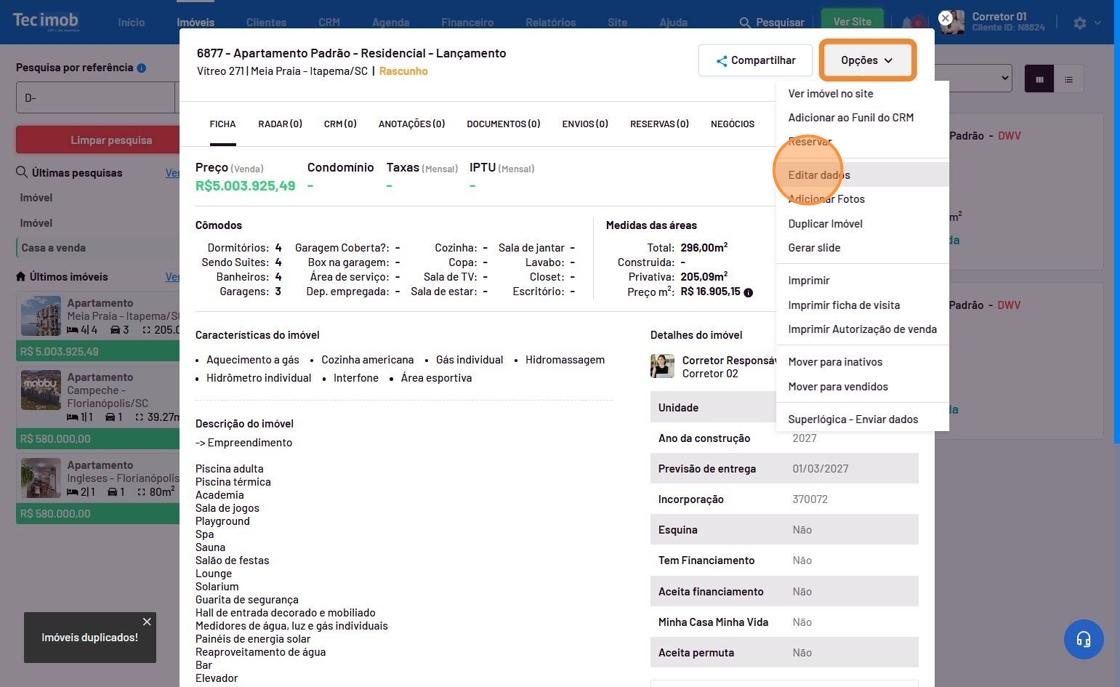This screenshot has width=1120, height=687.
Task: Choose Duplicar Imóvel menu entry
Action: pos(825,224)
